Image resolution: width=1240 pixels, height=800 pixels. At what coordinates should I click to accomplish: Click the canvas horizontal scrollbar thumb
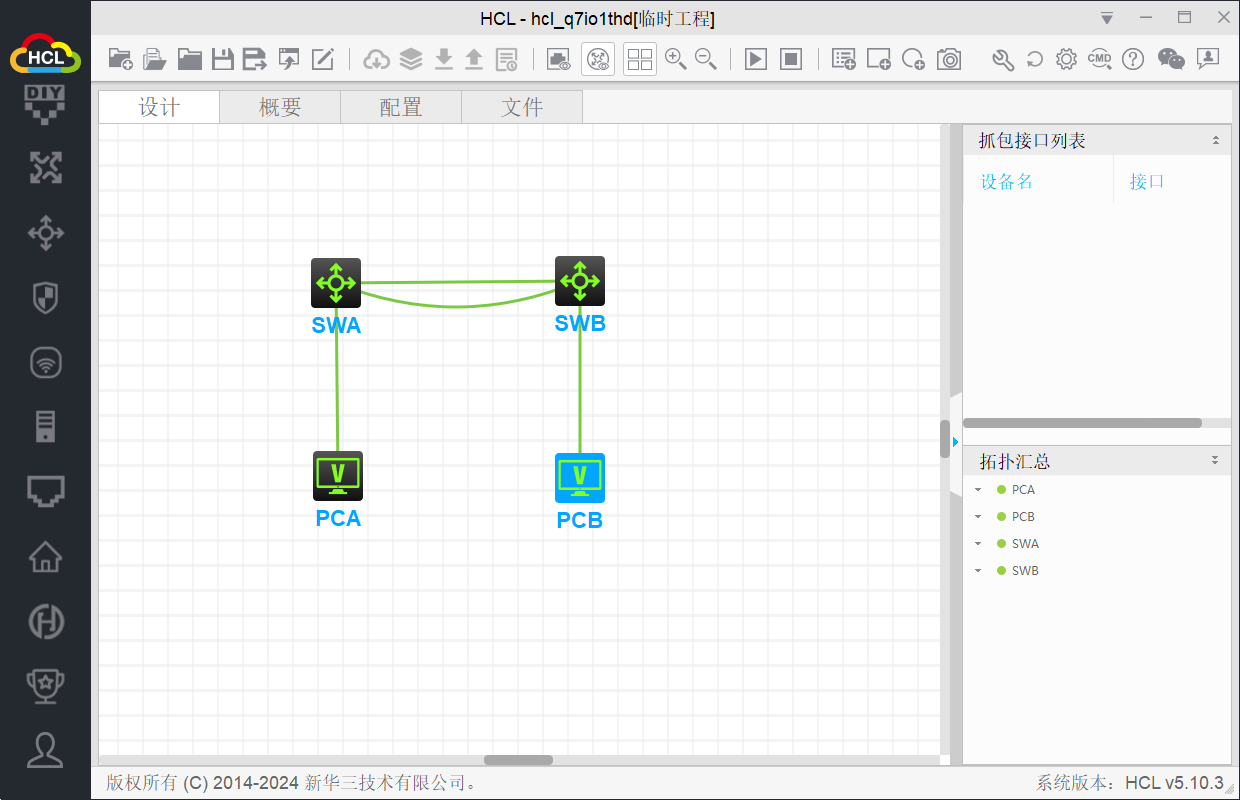tap(518, 760)
